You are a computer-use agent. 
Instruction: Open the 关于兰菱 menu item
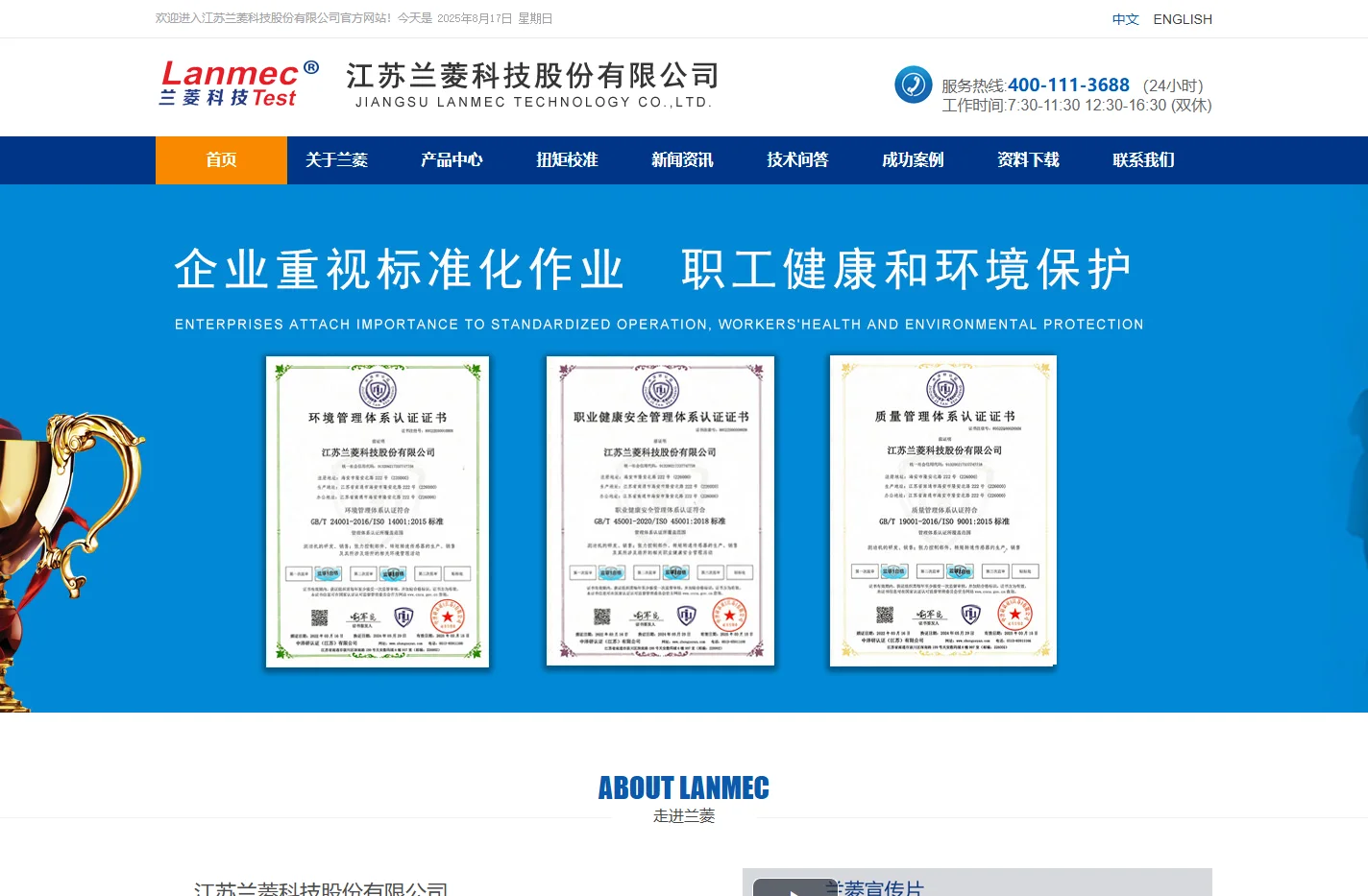point(336,160)
